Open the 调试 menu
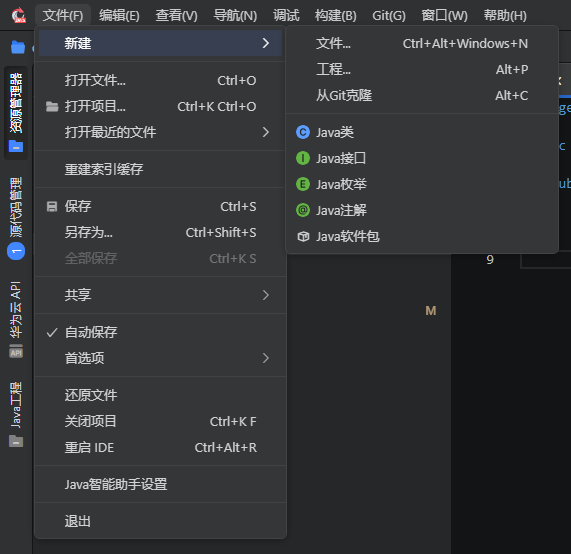The height and width of the screenshot is (554, 571). [x=286, y=16]
